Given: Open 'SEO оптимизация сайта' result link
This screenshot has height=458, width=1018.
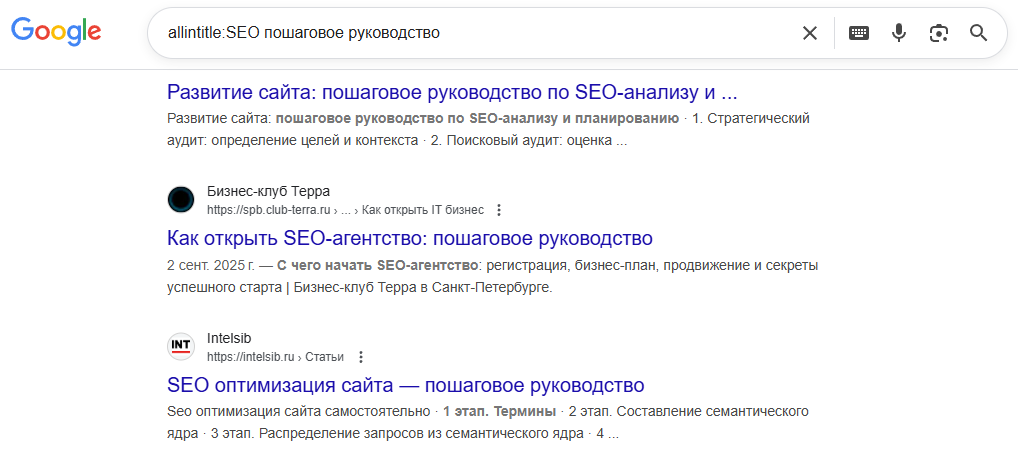Looking at the screenshot, I should point(405,385).
